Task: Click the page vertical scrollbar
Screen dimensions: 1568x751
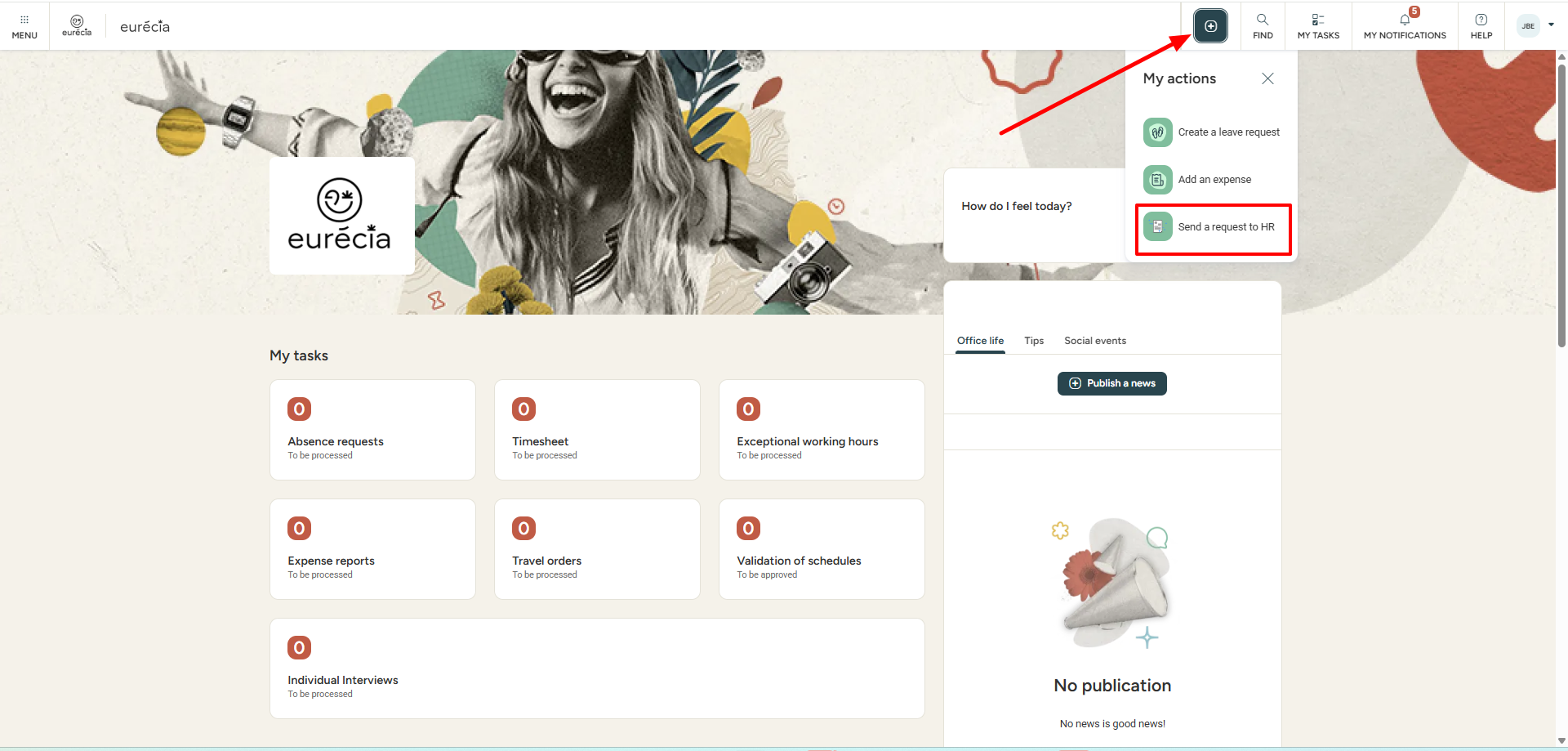Action: pos(1561,204)
